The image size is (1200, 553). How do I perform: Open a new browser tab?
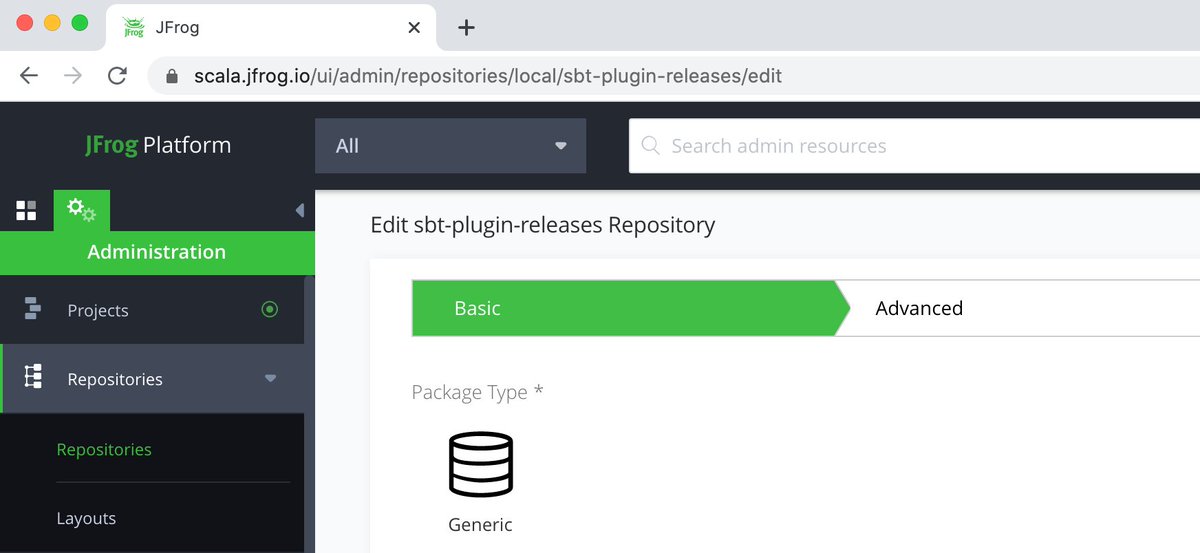[x=465, y=27]
